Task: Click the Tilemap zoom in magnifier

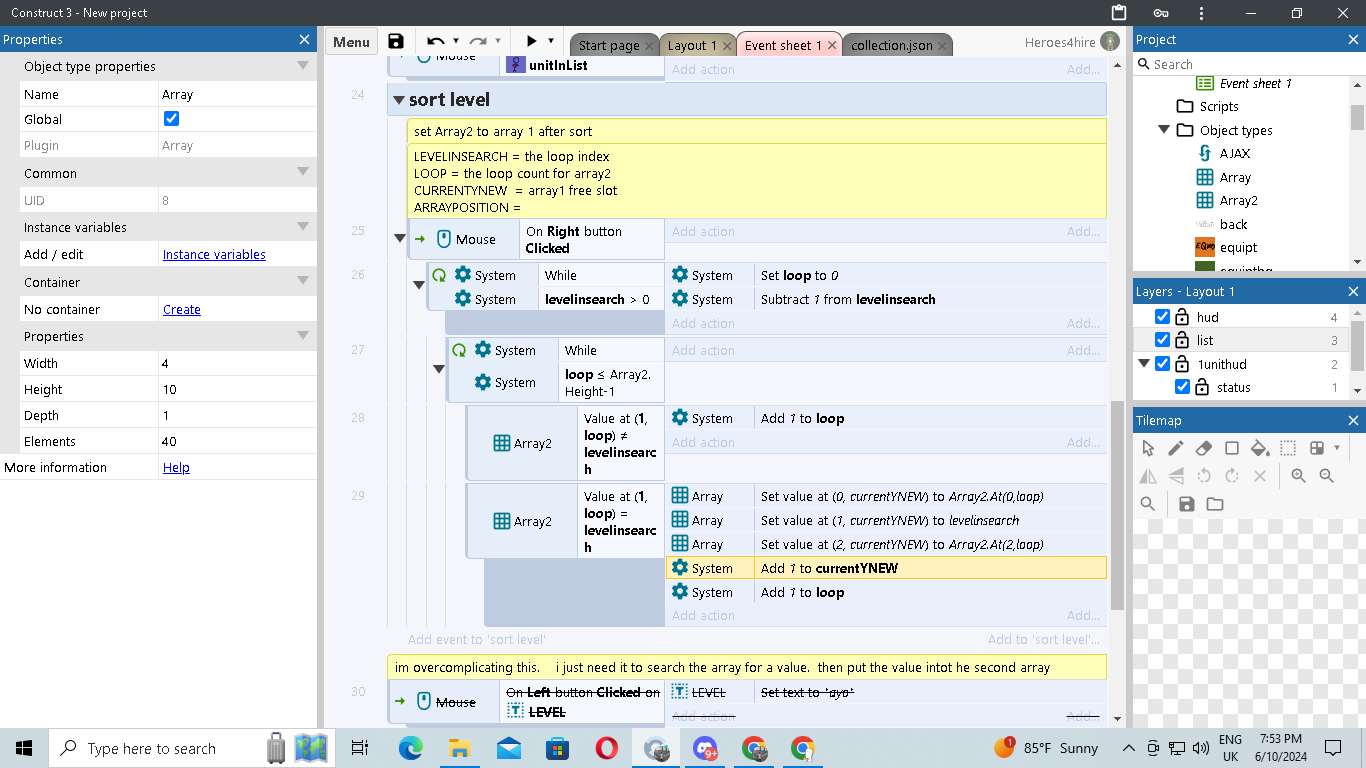Action: [1298, 476]
